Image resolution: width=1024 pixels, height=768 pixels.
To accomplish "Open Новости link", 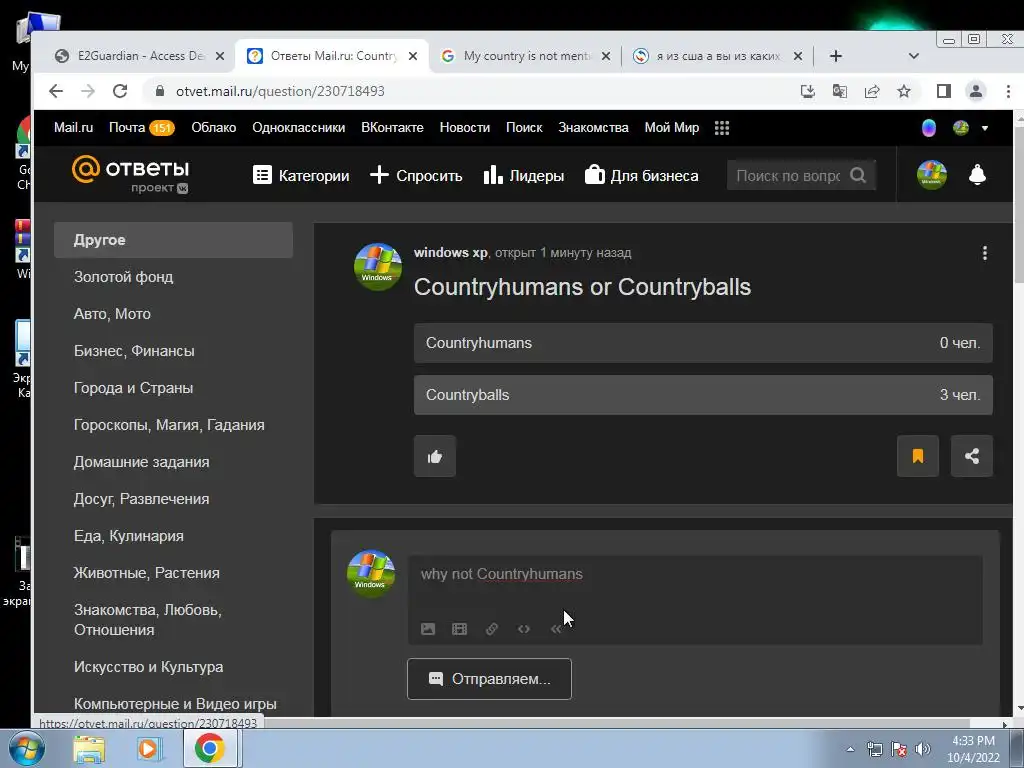I will pyautogui.click(x=464, y=127).
